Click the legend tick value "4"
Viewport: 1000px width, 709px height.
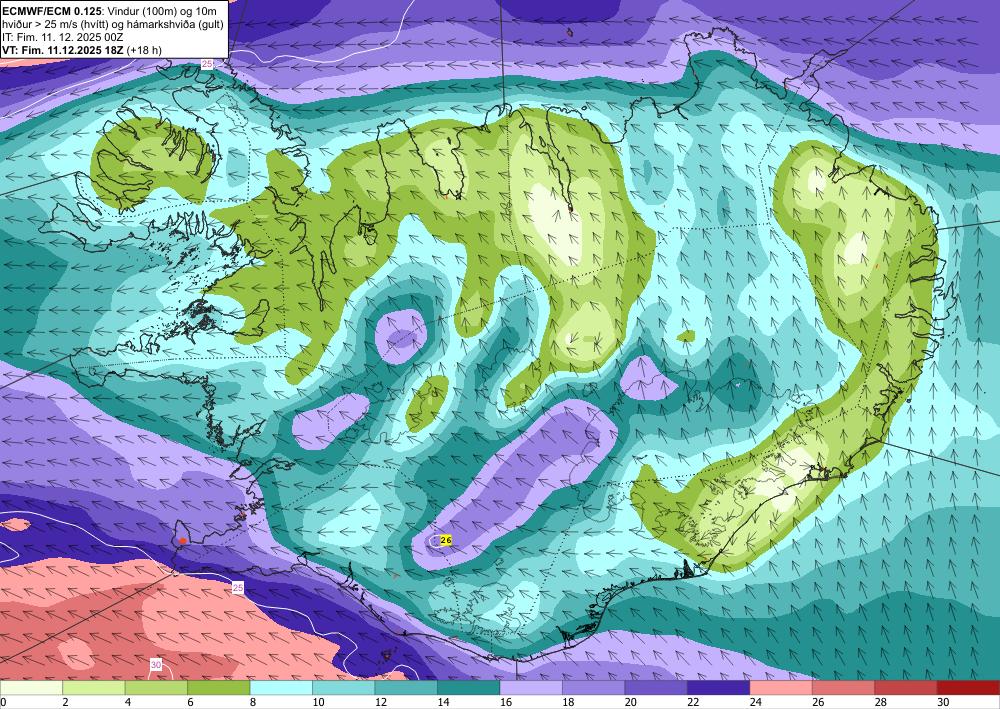coord(126,702)
